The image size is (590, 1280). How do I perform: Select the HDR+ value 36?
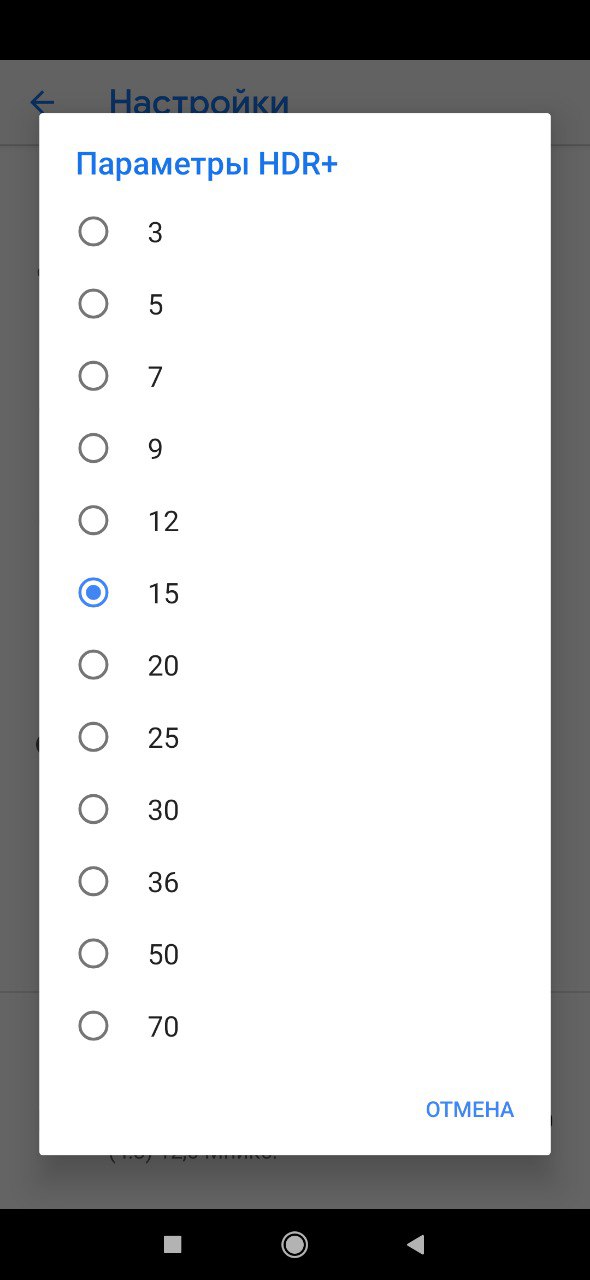coord(93,881)
